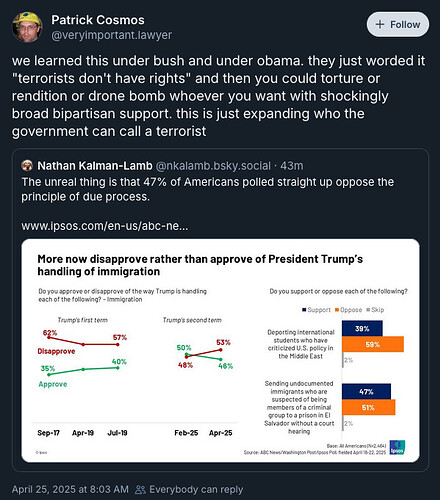
Task: Click the reply audience people icon
Action: click(141, 490)
